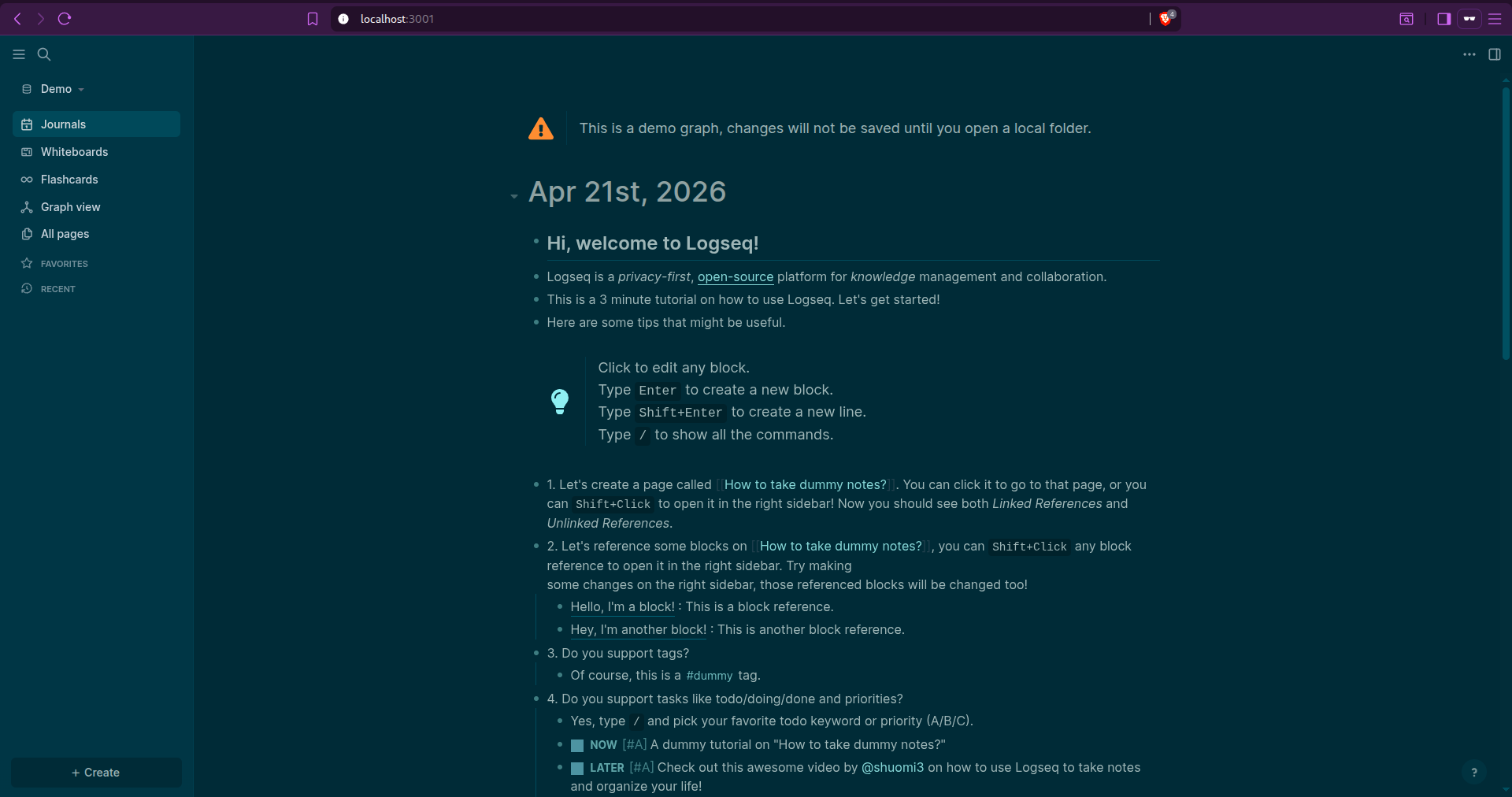This screenshot has width=1512, height=797.
Task: Open the three-dots more menu
Action: [1469, 54]
